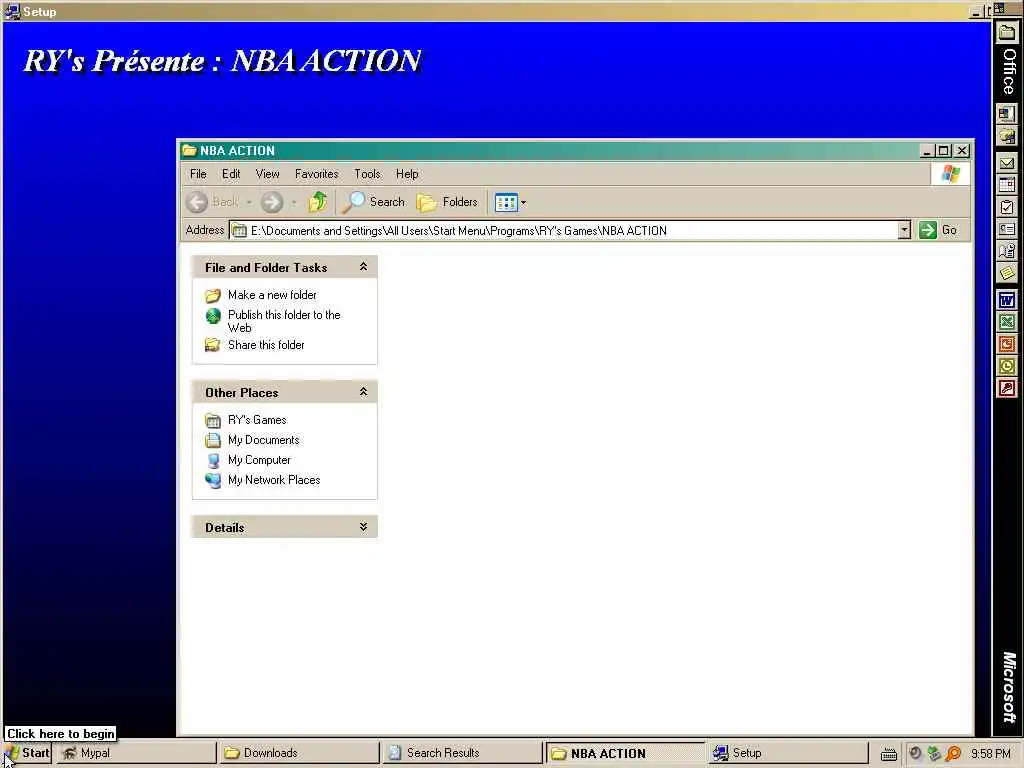
Task: Click the New Note yellow sticky icon
Action: point(1007,273)
